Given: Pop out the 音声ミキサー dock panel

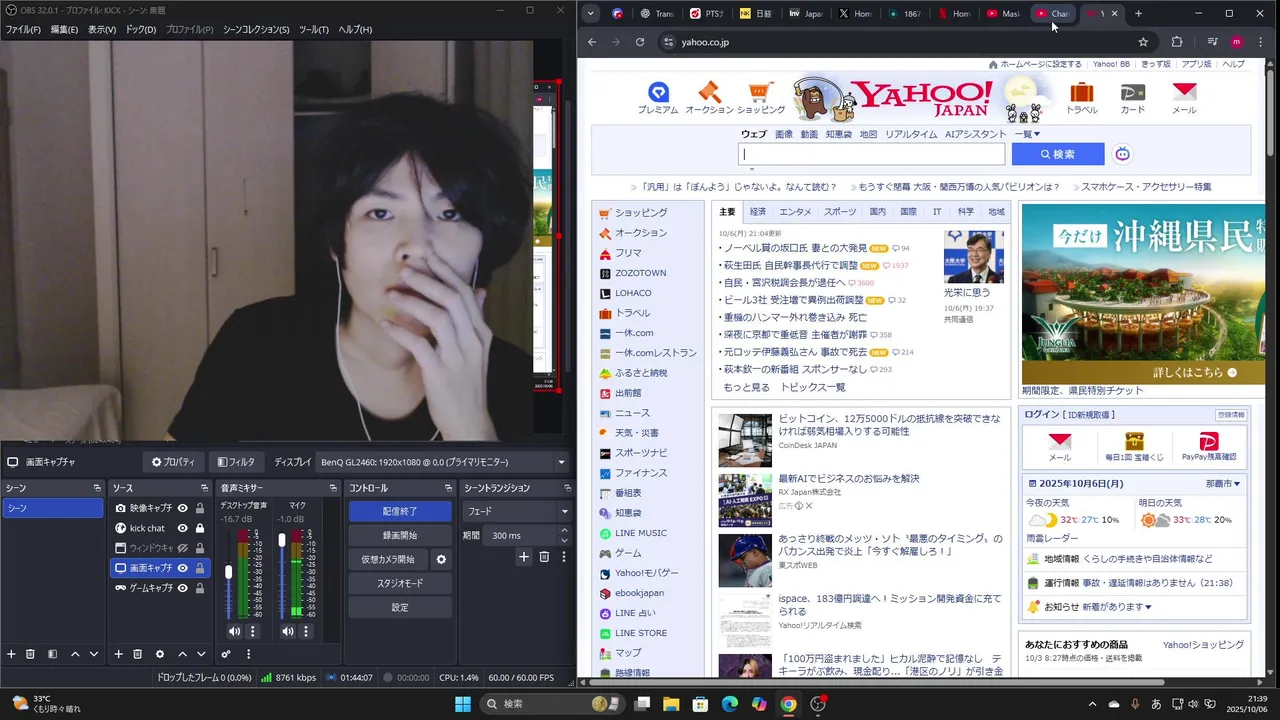Looking at the screenshot, I should 333,488.
